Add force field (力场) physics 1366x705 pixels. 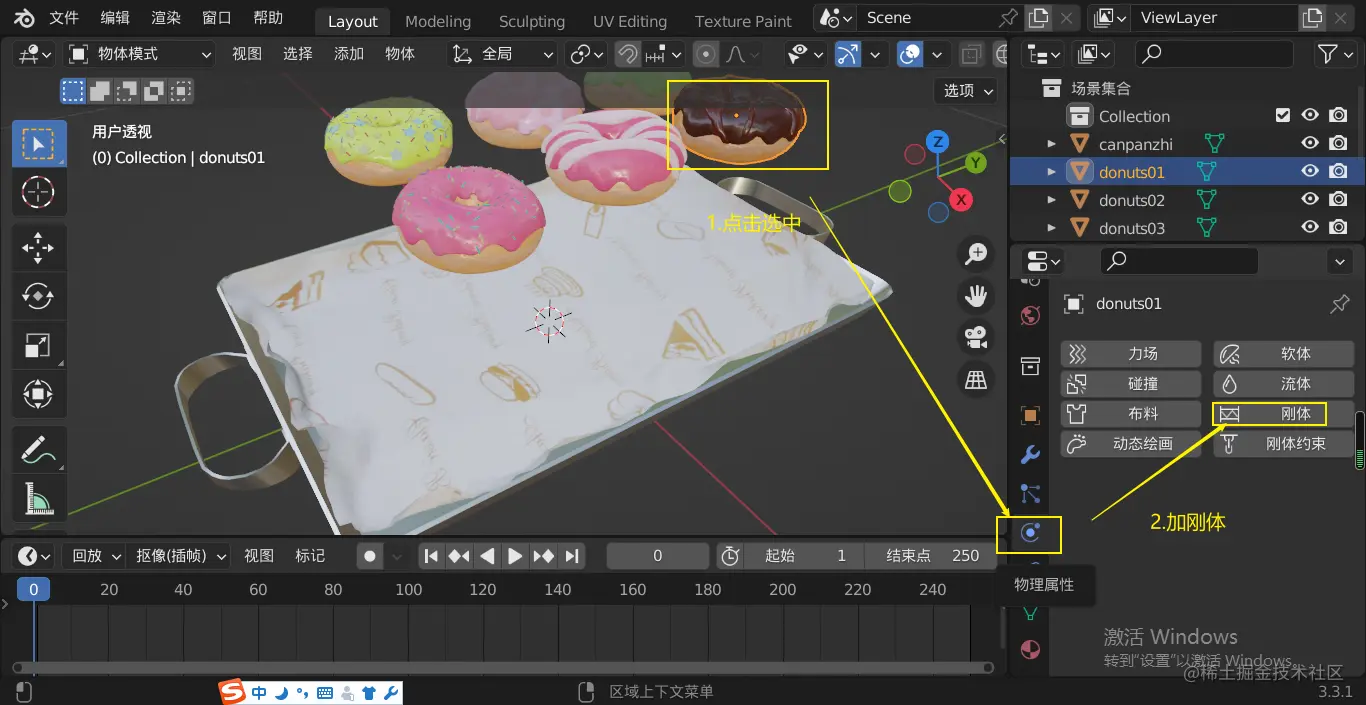pyautogui.click(x=1131, y=354)
